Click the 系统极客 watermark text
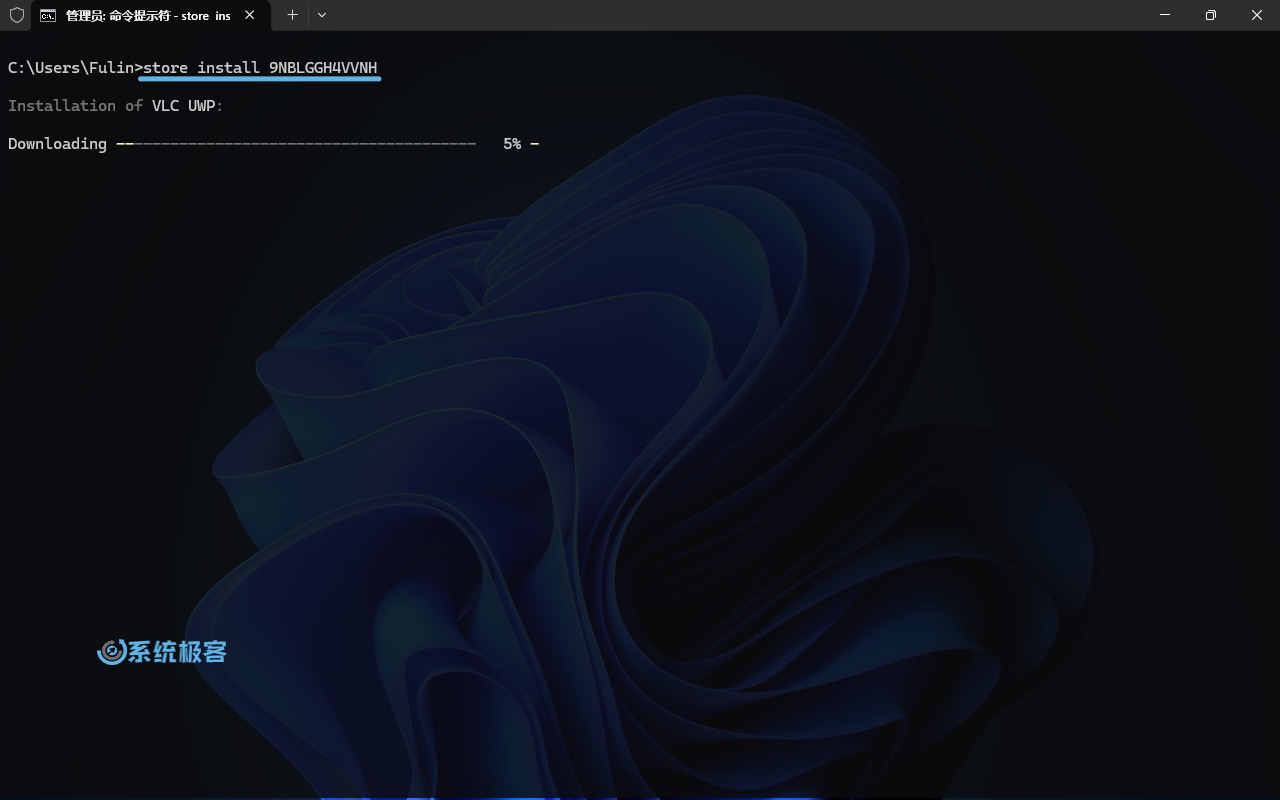Image resolution: width=1280 pixels, height=800 pixels. coord(178,652)
